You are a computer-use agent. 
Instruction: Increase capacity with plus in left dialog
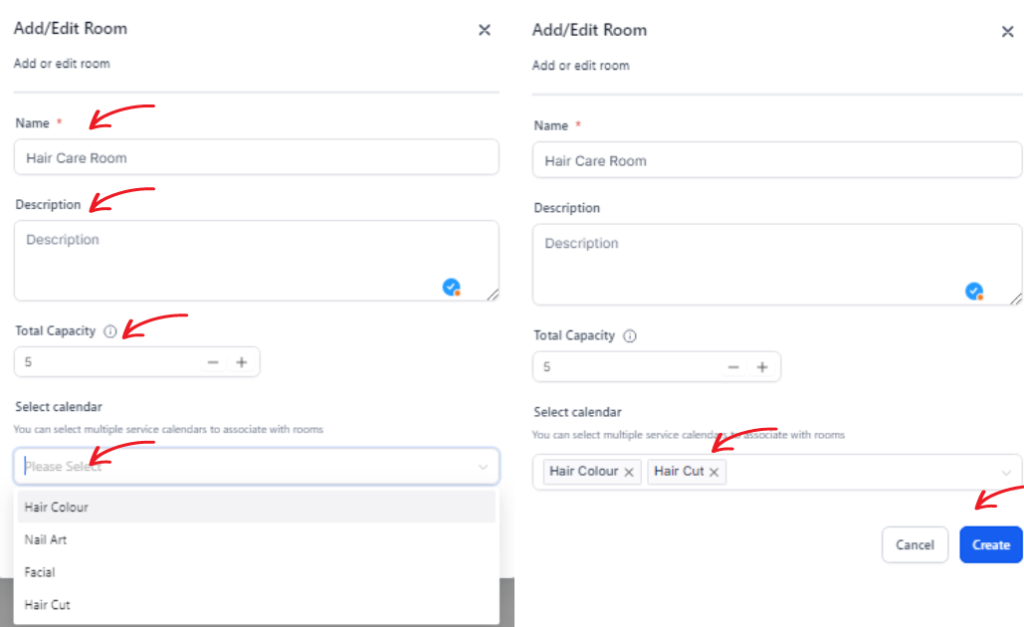242,362
